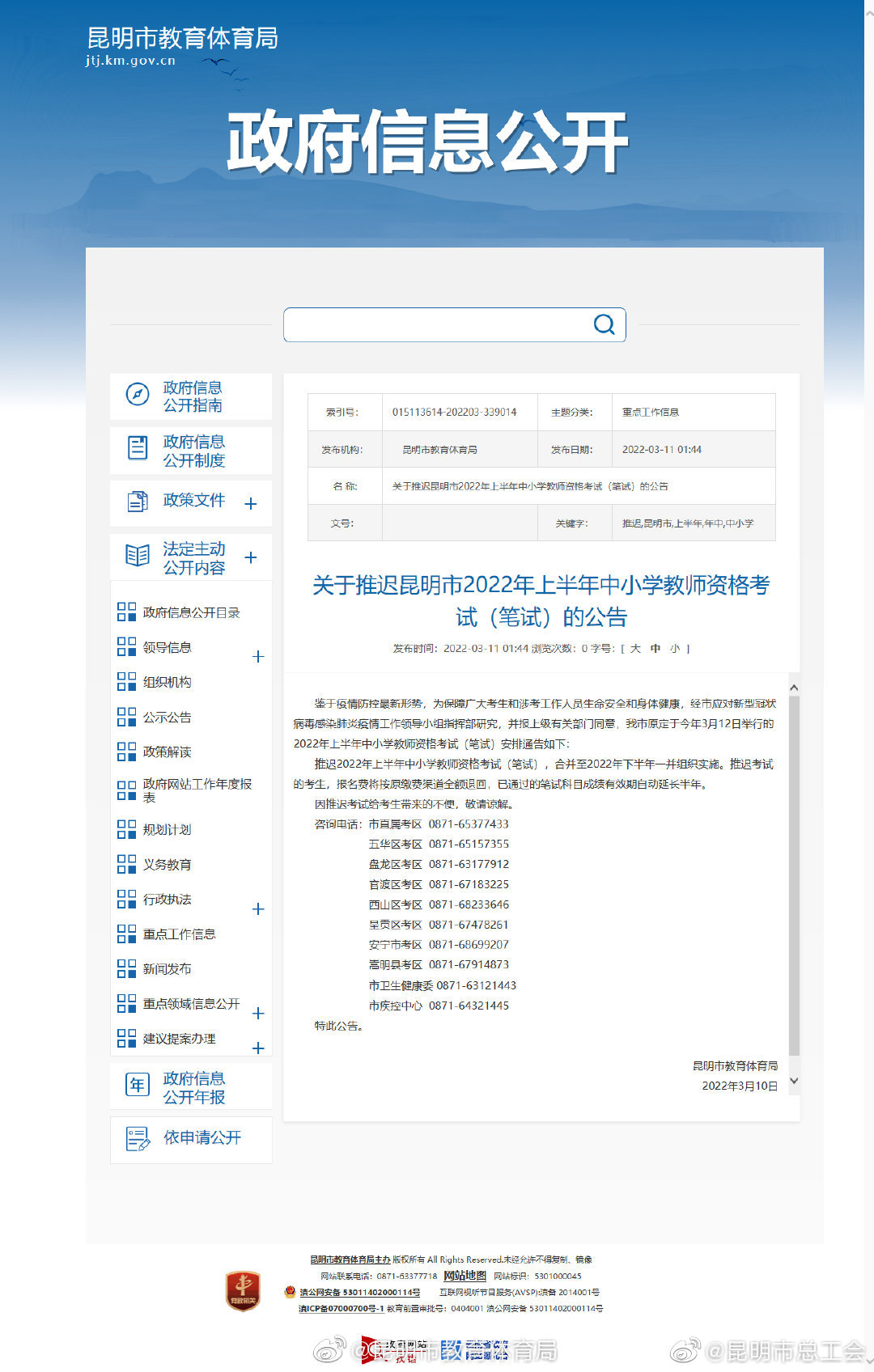Expand the 重点领域信息公开 plus sign

pos(258,1013)
